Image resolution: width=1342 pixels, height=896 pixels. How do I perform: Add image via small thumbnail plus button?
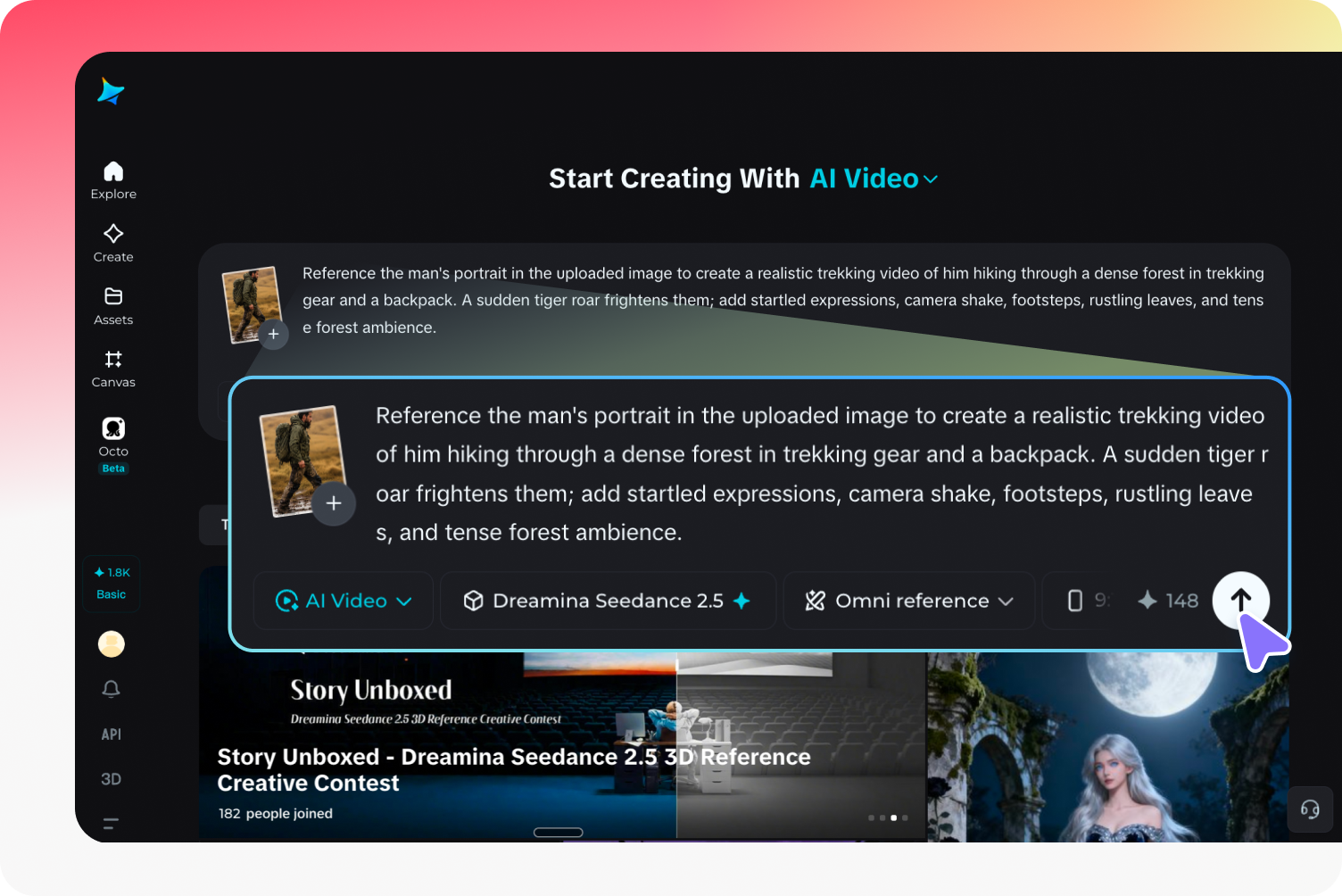click(274, 335)
